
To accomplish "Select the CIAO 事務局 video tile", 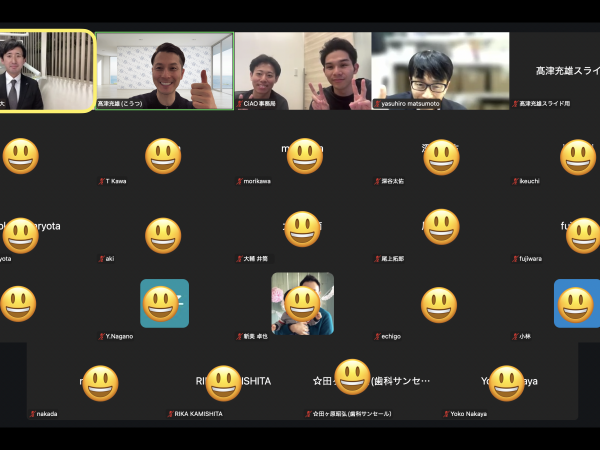I will click(302, 70).
